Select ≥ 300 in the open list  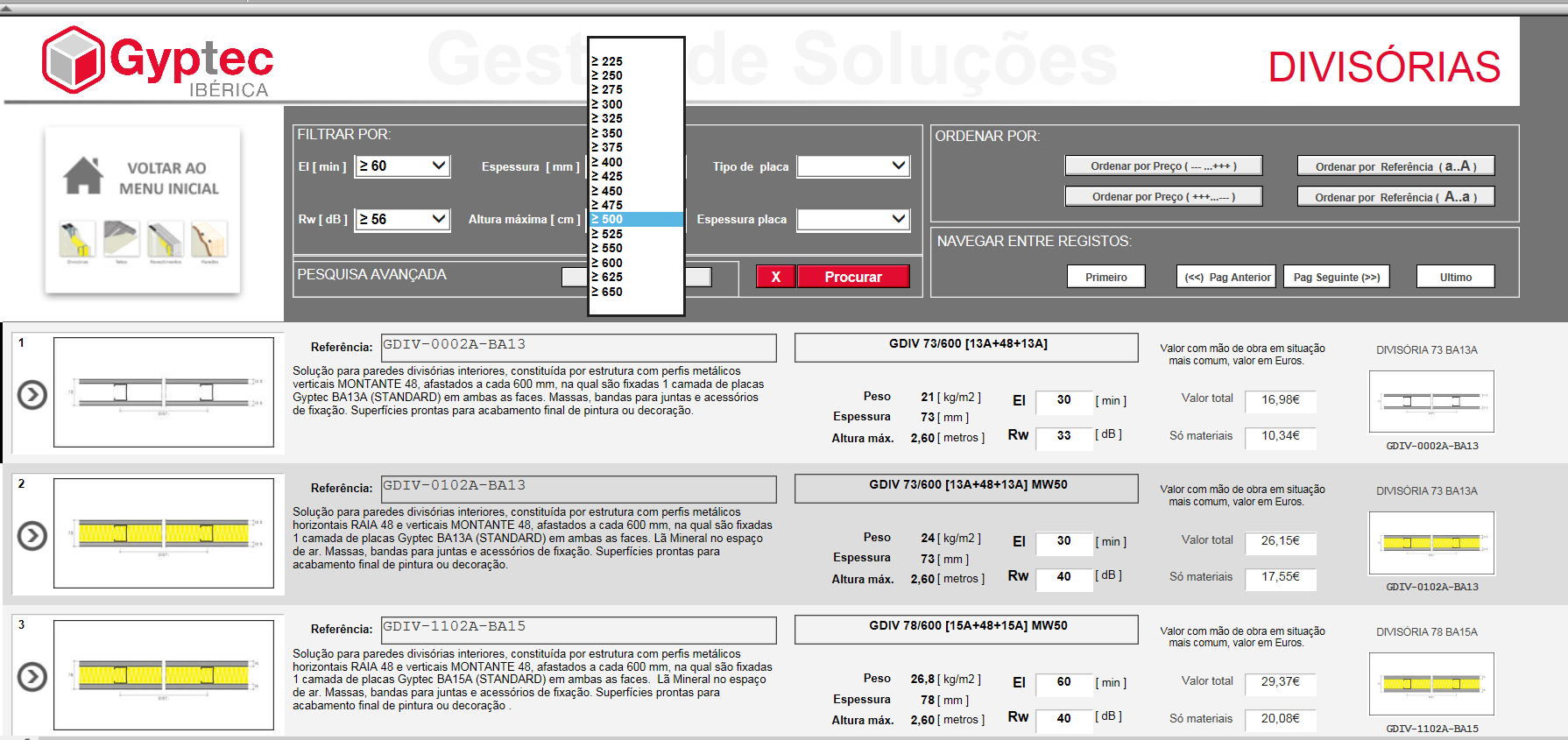636,104
